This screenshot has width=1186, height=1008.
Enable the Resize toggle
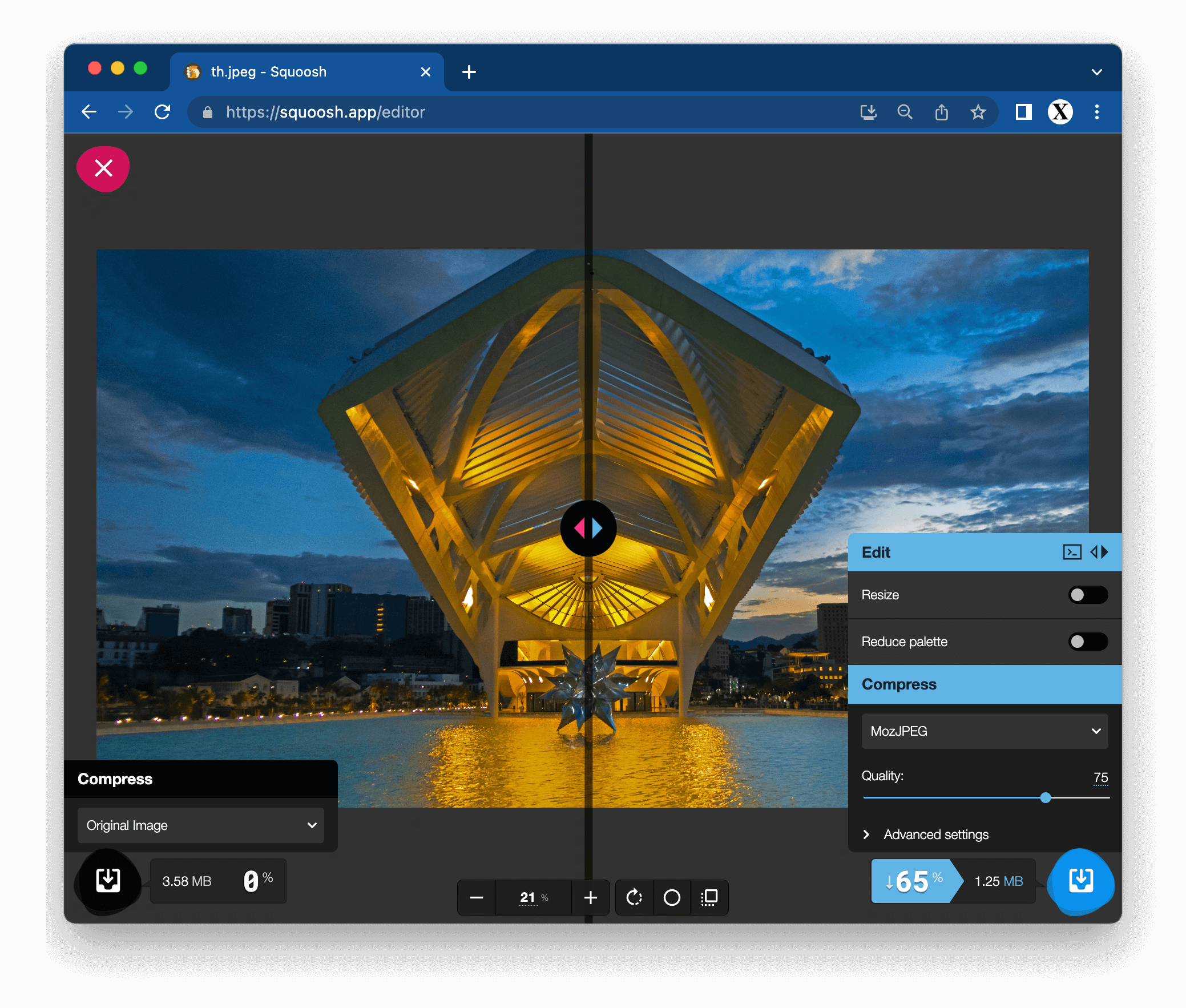1088,595
